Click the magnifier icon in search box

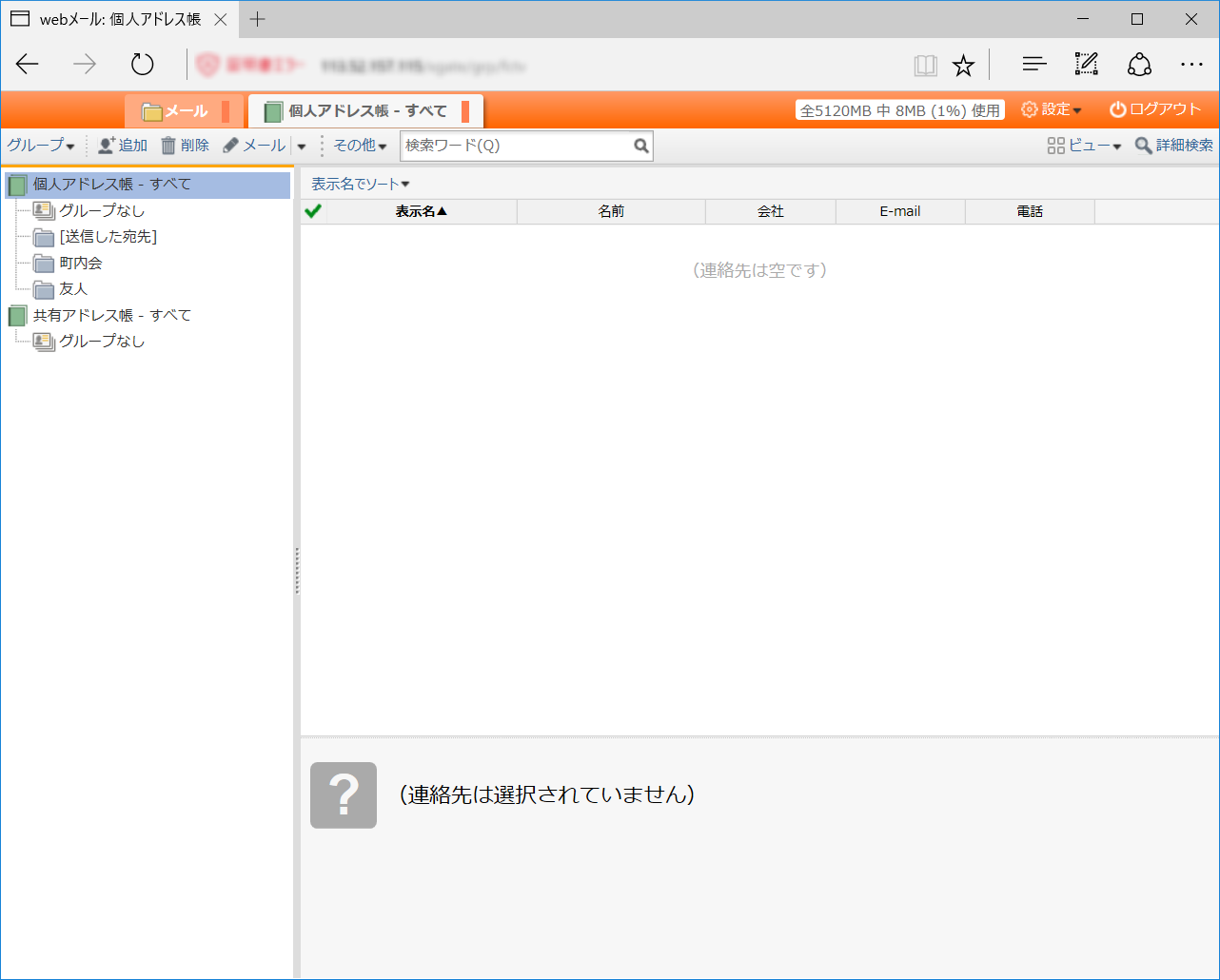(641, 147)
